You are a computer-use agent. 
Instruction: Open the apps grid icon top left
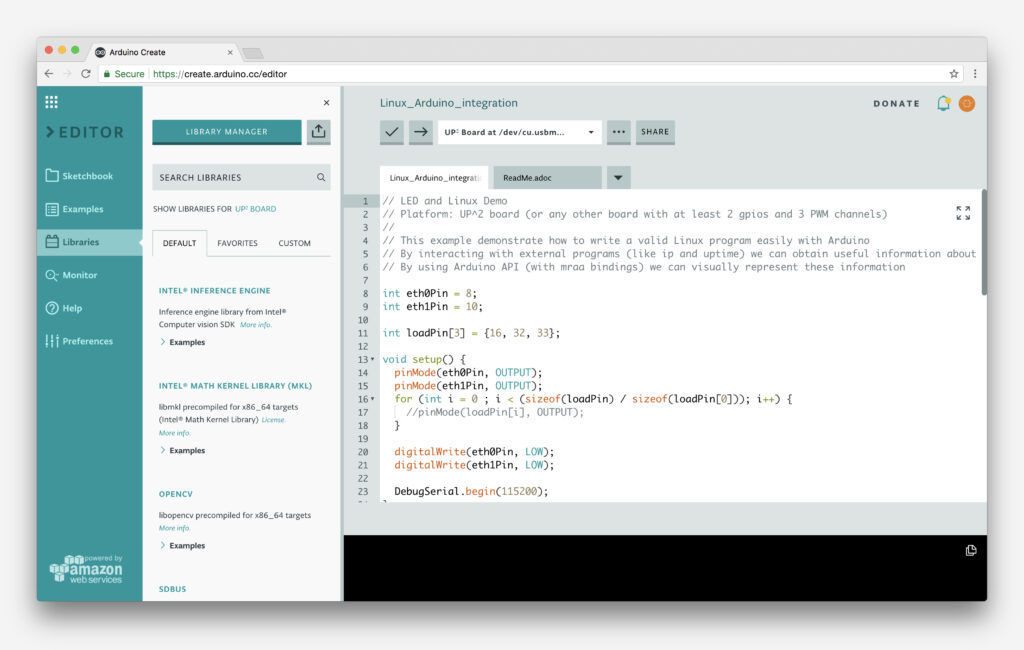pos(51,101)
